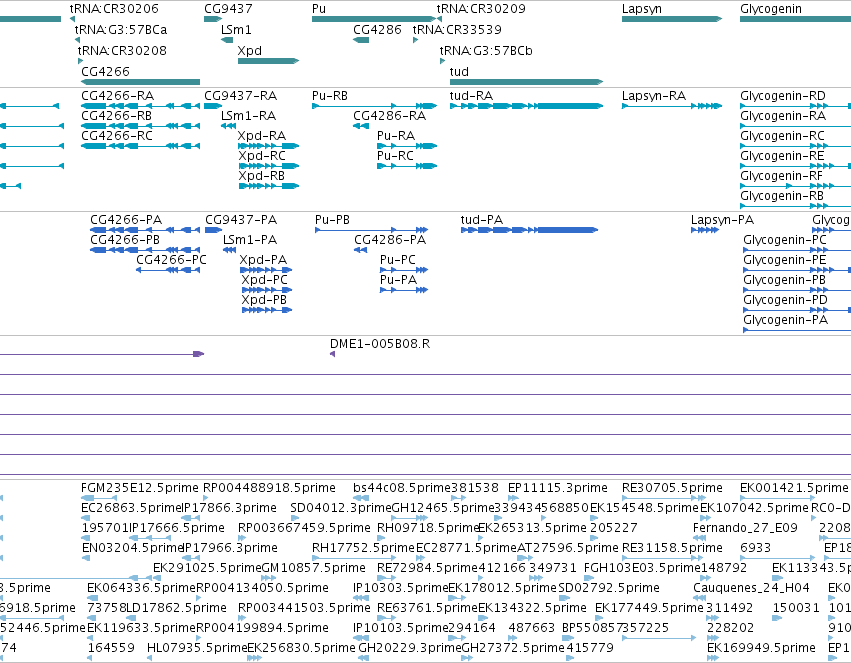Viewport: 851px width, 663px height.
Task: Click the RP004488918.5prime EST label
Action: 269,488
